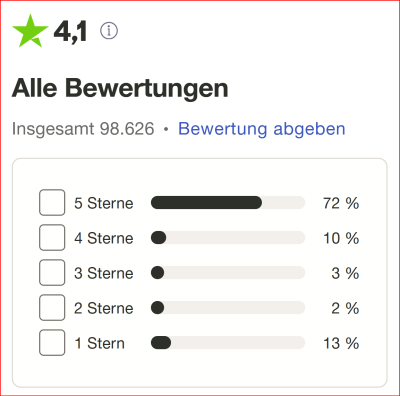The height and width of the screenshot is (396, 400).
Task: Enable the 2 Sterne checkbox
Action: 52,308
